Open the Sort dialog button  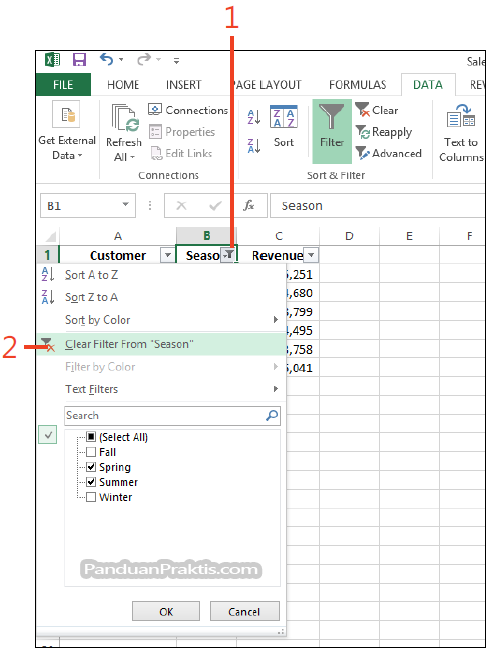tap(284, 127)
